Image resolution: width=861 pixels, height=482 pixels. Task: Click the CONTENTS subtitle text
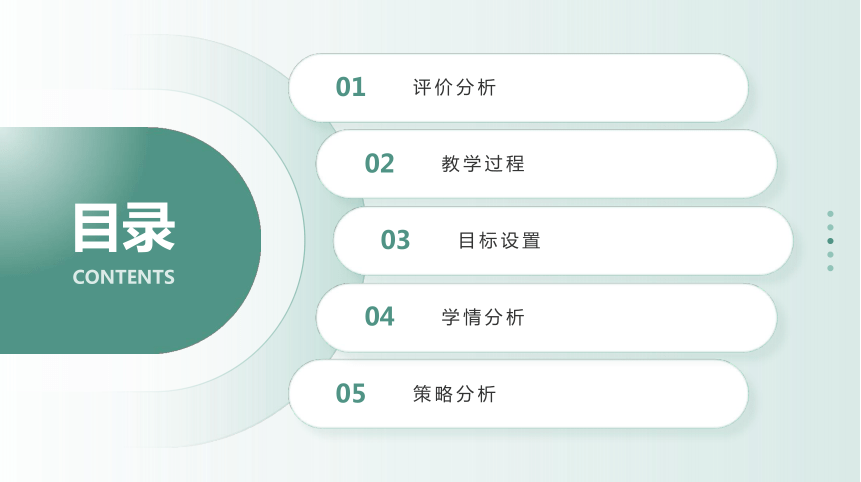(124, 277)
